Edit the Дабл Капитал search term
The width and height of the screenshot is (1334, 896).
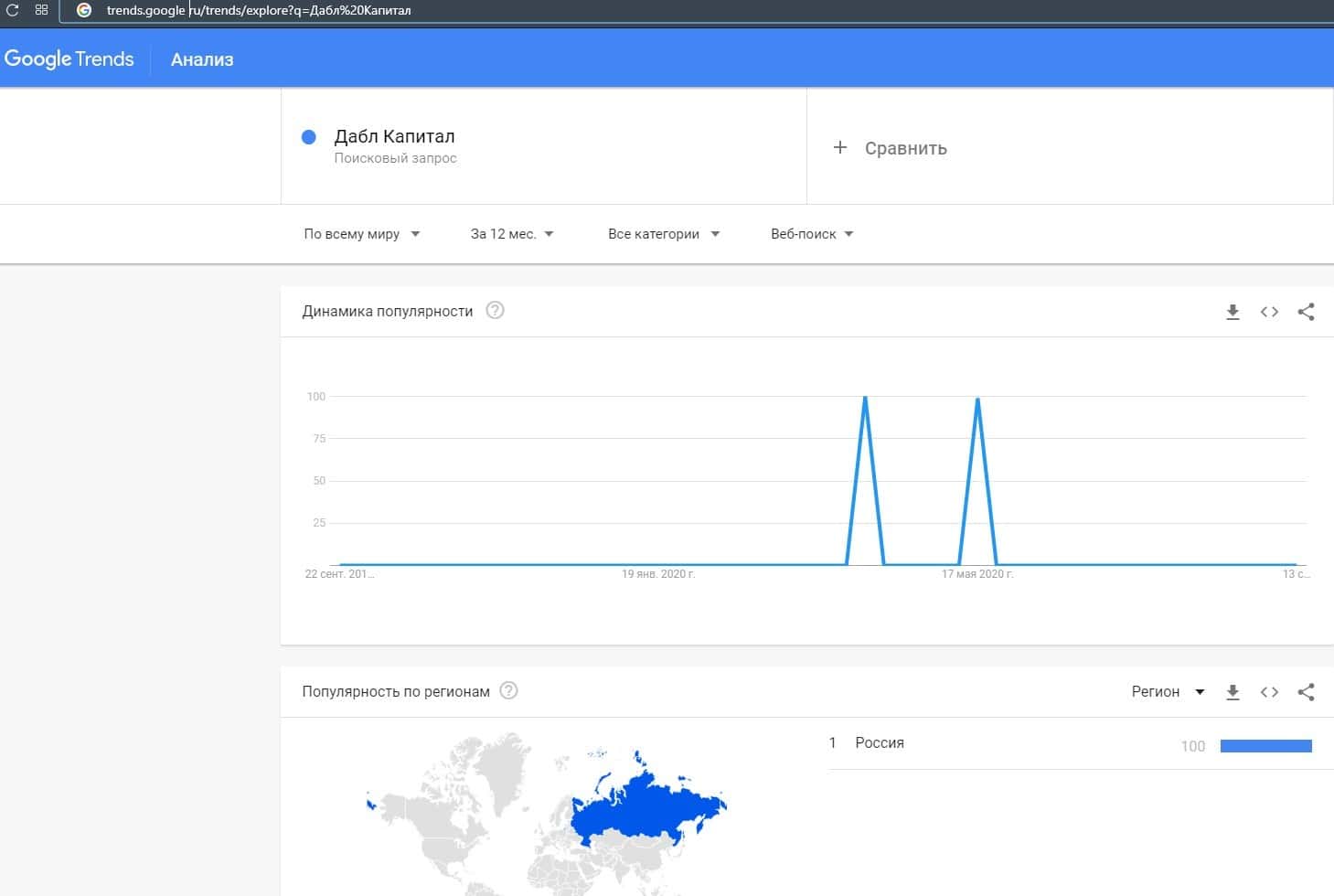(394, 136)
